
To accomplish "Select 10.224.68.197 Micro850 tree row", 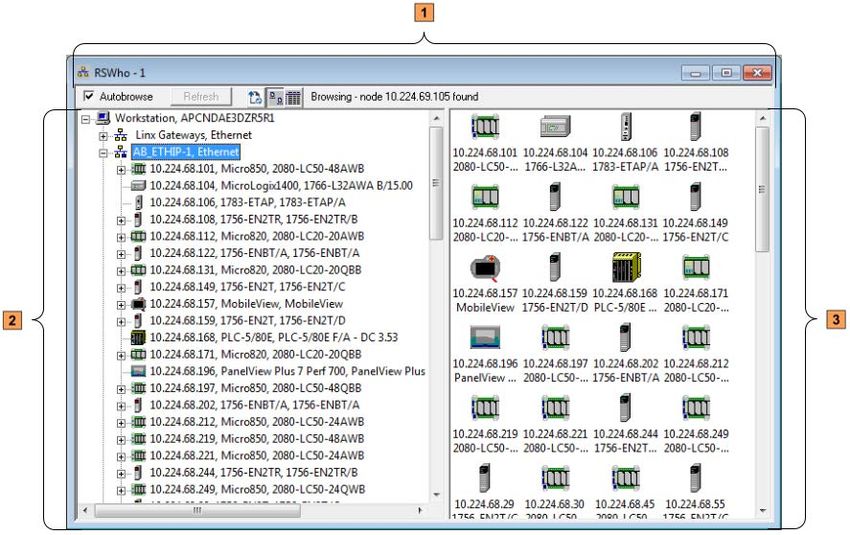I will point(255,388).
